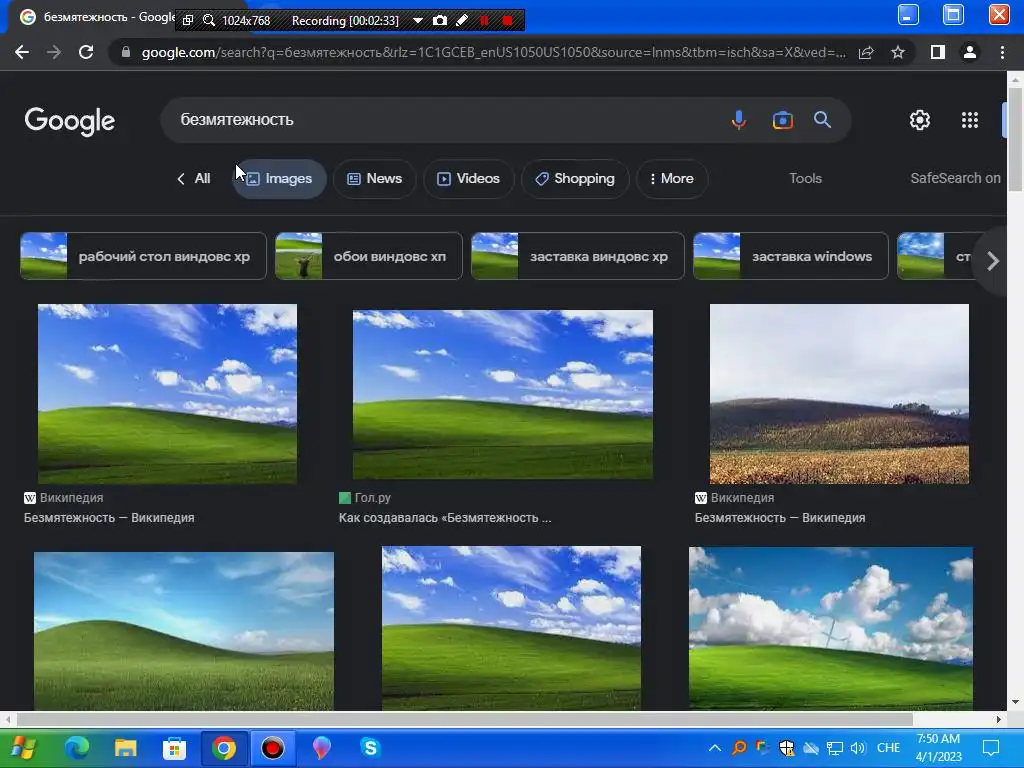1024x768 pixels.
Task: Open Skype from the taskbar
Action: (x=370, y=748)
